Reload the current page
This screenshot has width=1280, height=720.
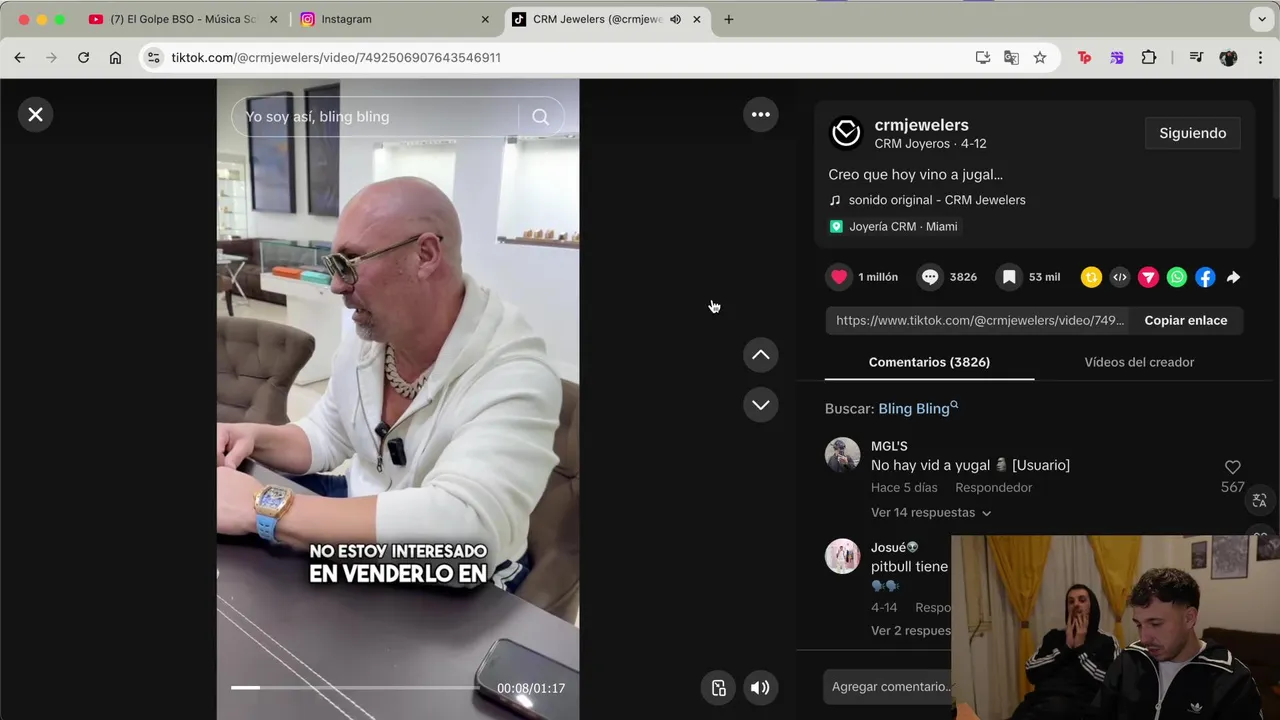[83, 58]
